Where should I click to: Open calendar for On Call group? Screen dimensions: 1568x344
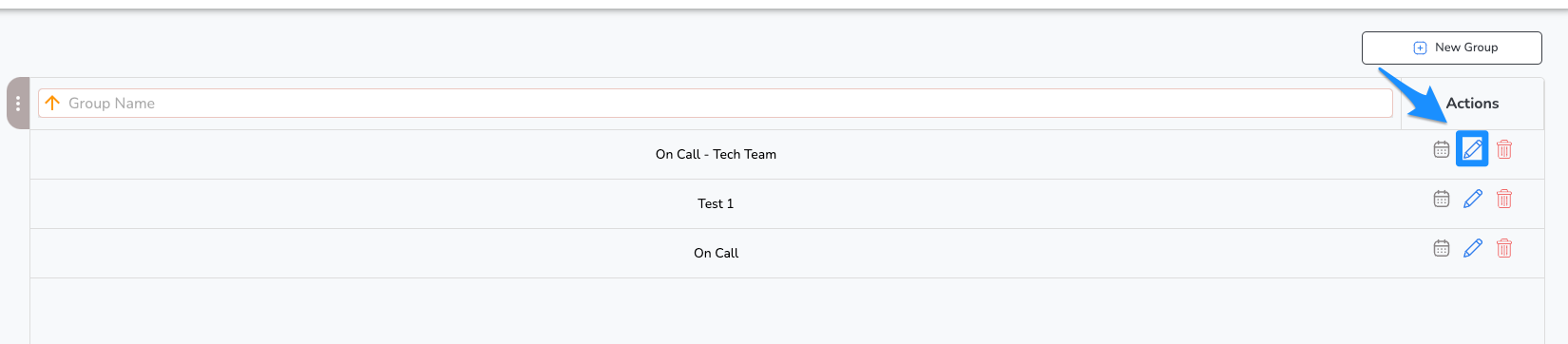pos(1442,248)
